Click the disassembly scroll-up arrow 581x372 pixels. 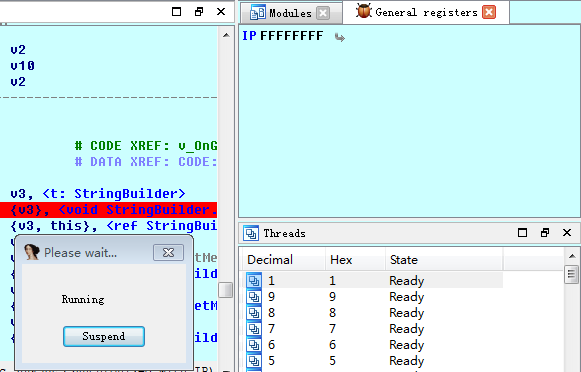click(226, 35)
